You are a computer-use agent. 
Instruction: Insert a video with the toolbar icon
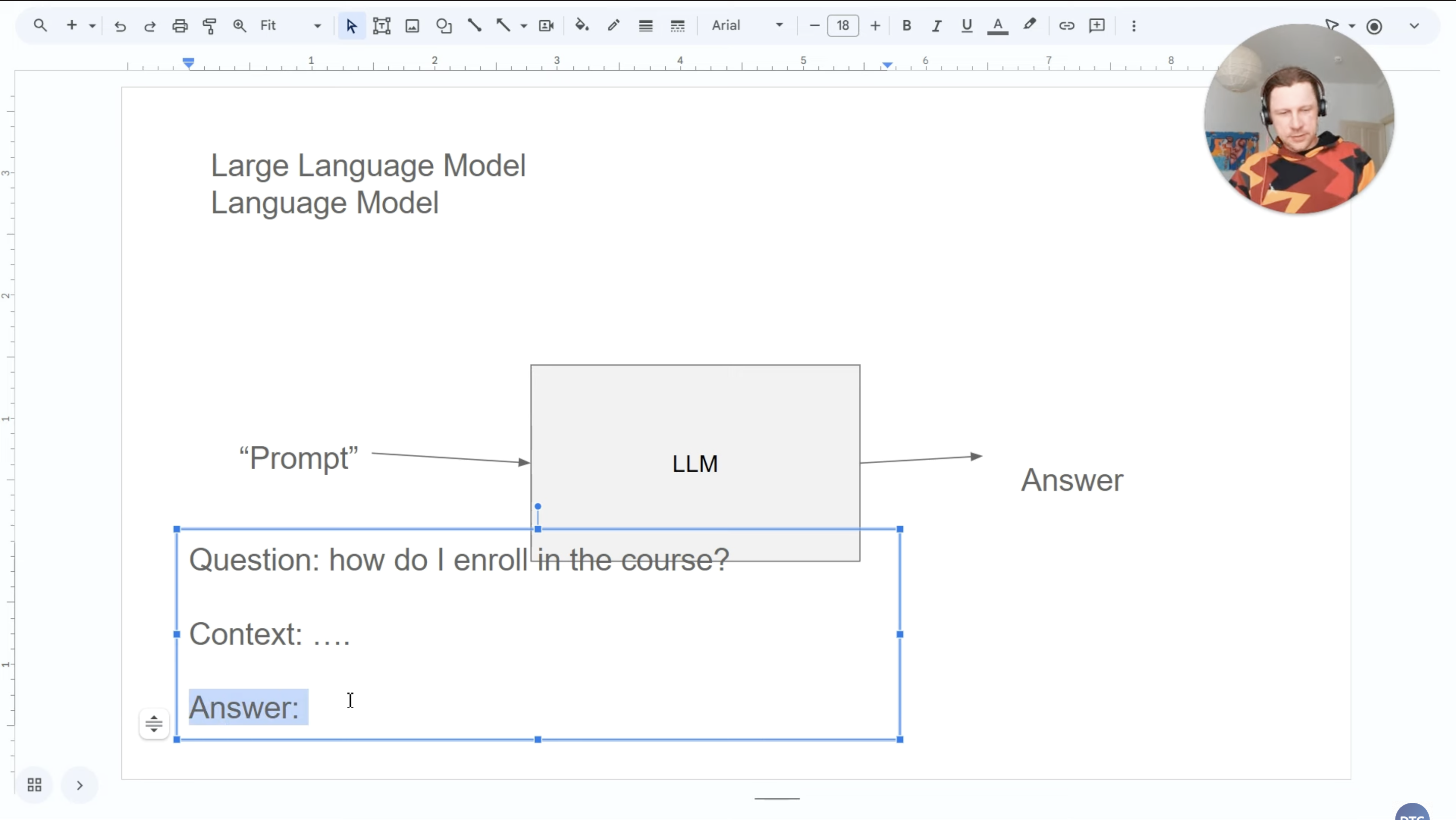[x=546, y=26]
